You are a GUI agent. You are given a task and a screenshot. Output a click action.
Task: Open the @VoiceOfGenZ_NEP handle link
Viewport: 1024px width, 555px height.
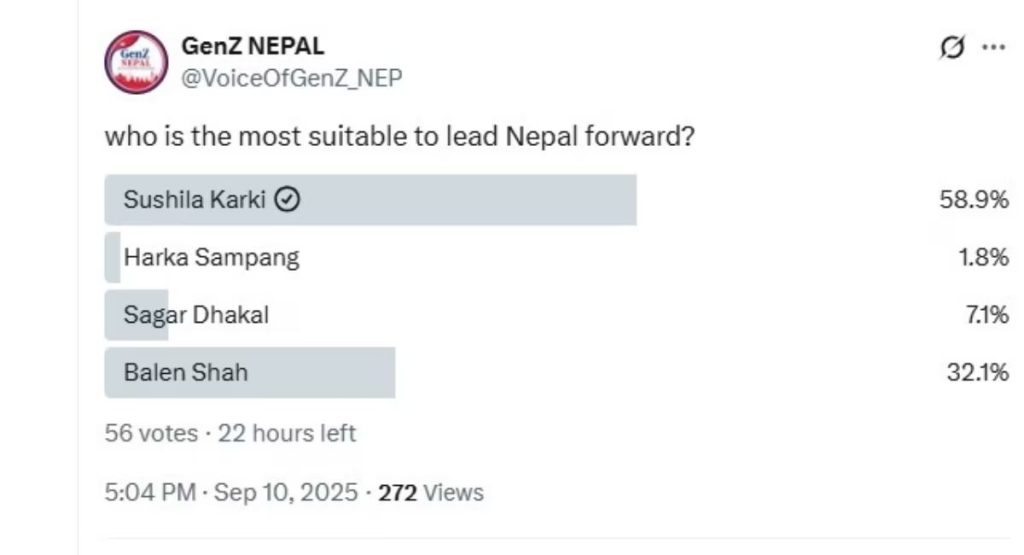[x=291, y=79]
